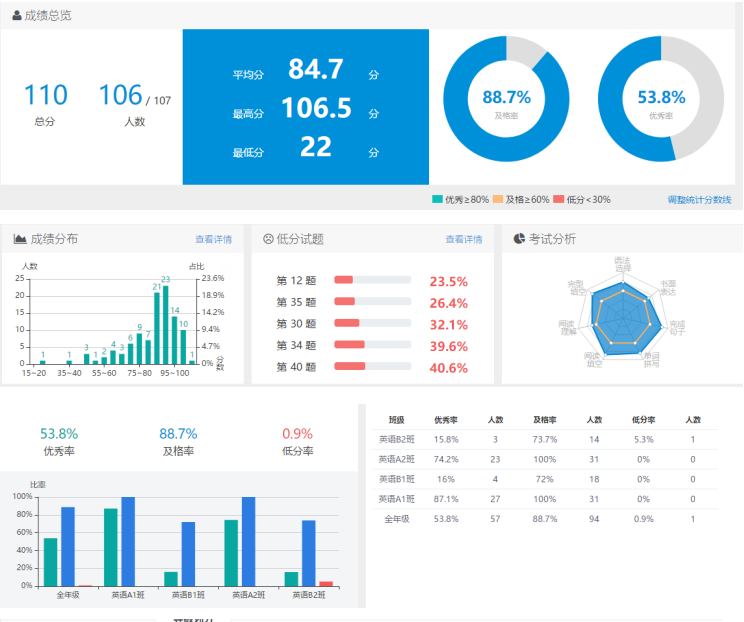Viewport: 744px width, 622px height.
Task: Click the blue 及格率 bar of 英语B1班
Action: pyautogui.click(x=188, y=554)
